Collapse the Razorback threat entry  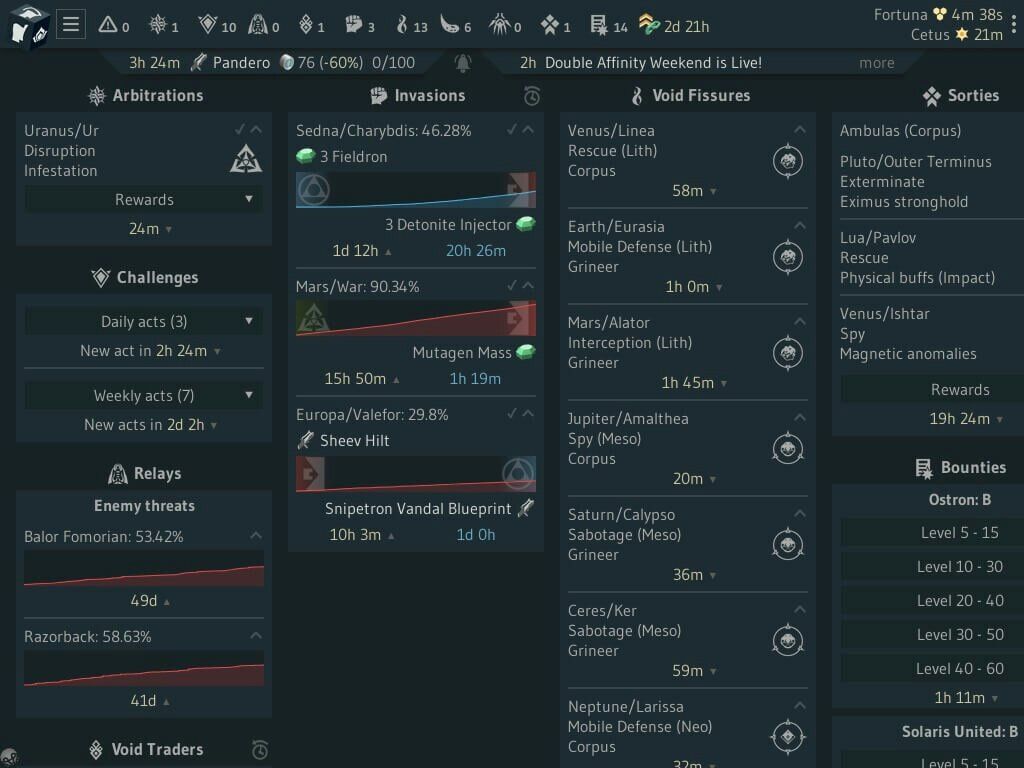click(256, 635)
